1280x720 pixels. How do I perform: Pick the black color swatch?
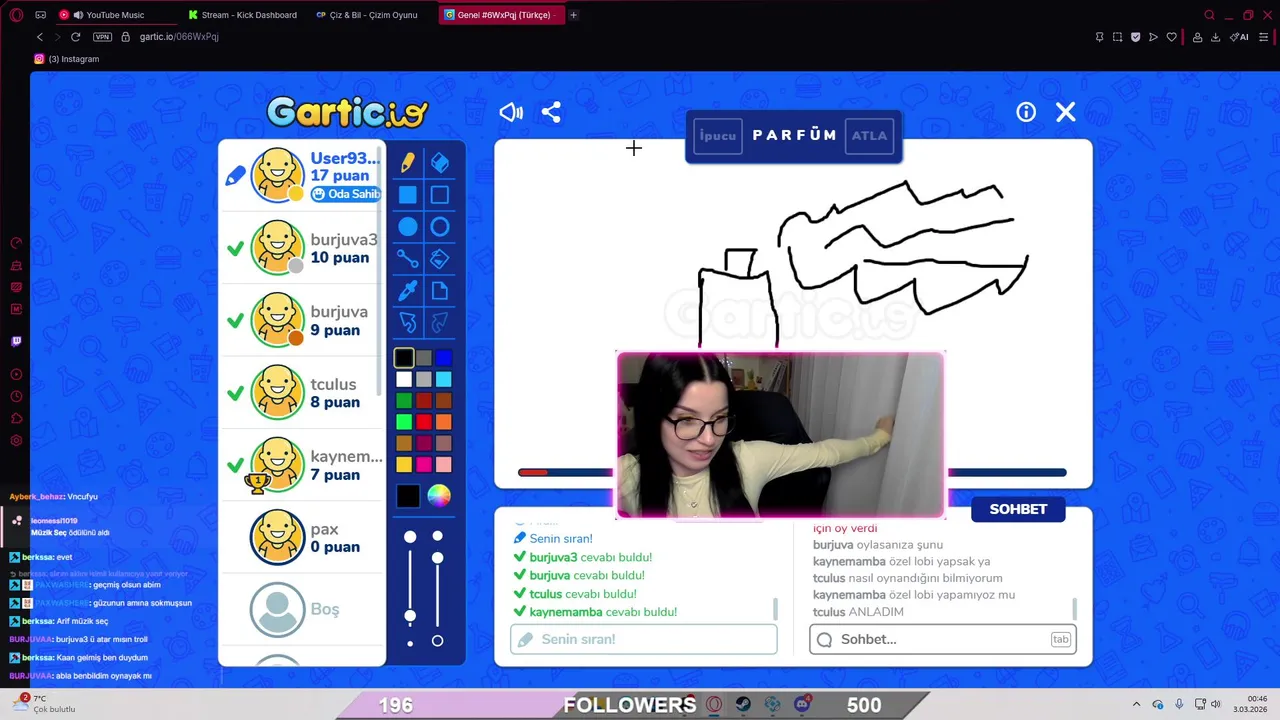pos(404,358)
